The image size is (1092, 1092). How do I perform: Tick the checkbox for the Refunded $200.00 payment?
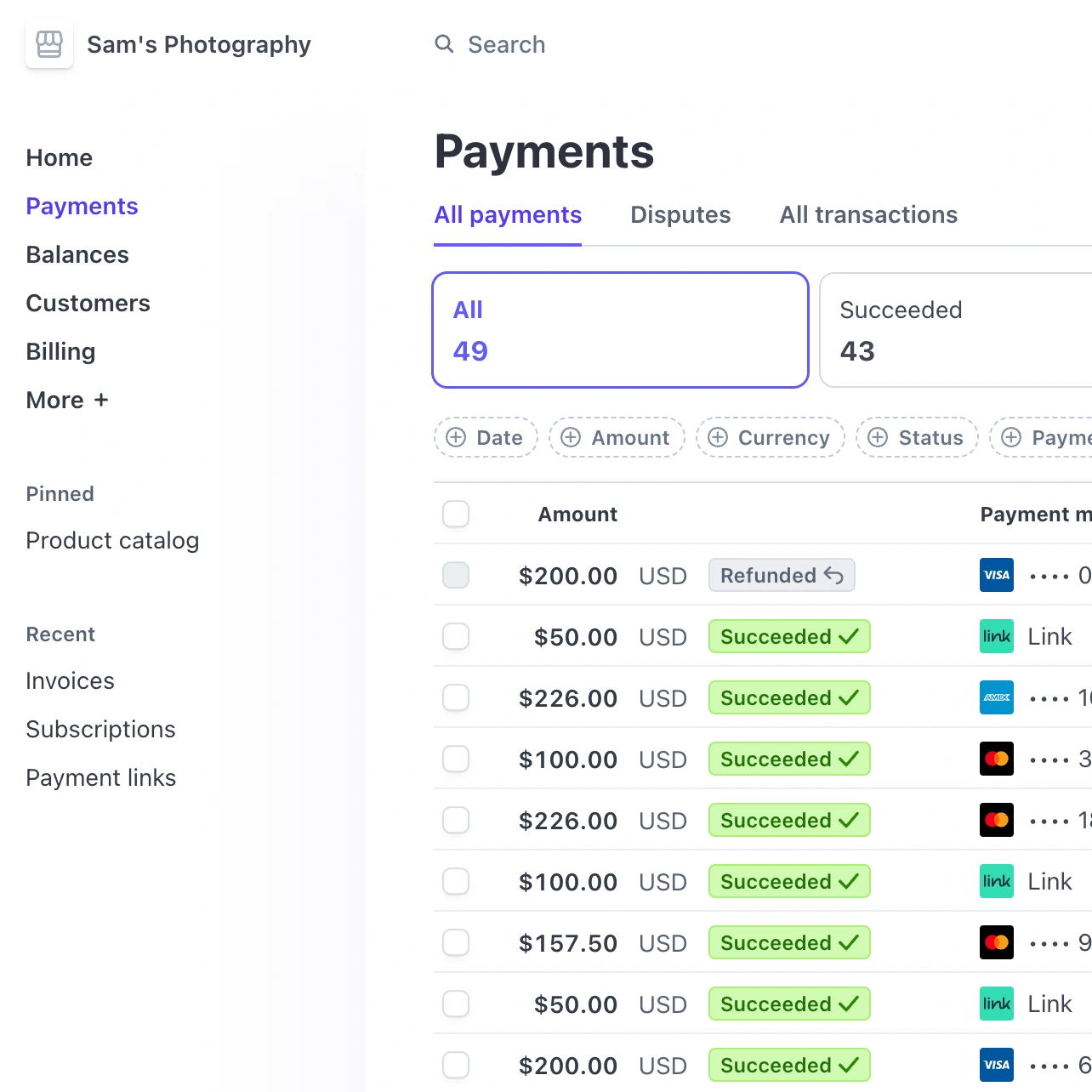[x=456, y=576]
